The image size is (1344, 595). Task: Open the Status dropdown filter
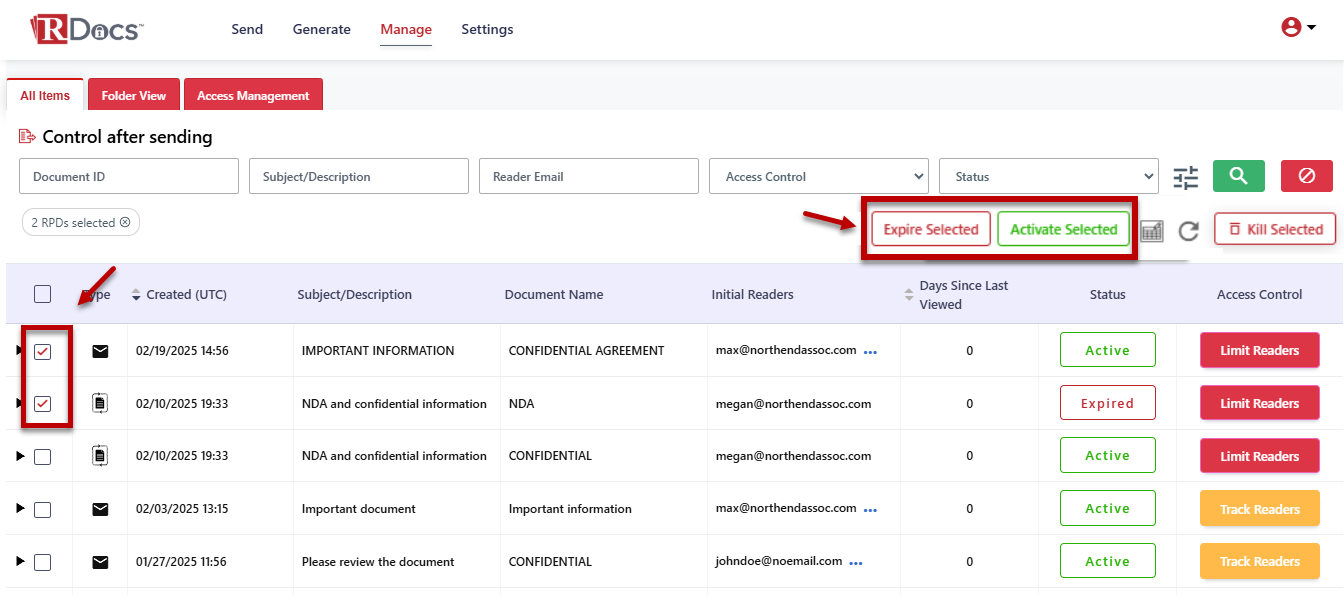tap(1048, 177)
